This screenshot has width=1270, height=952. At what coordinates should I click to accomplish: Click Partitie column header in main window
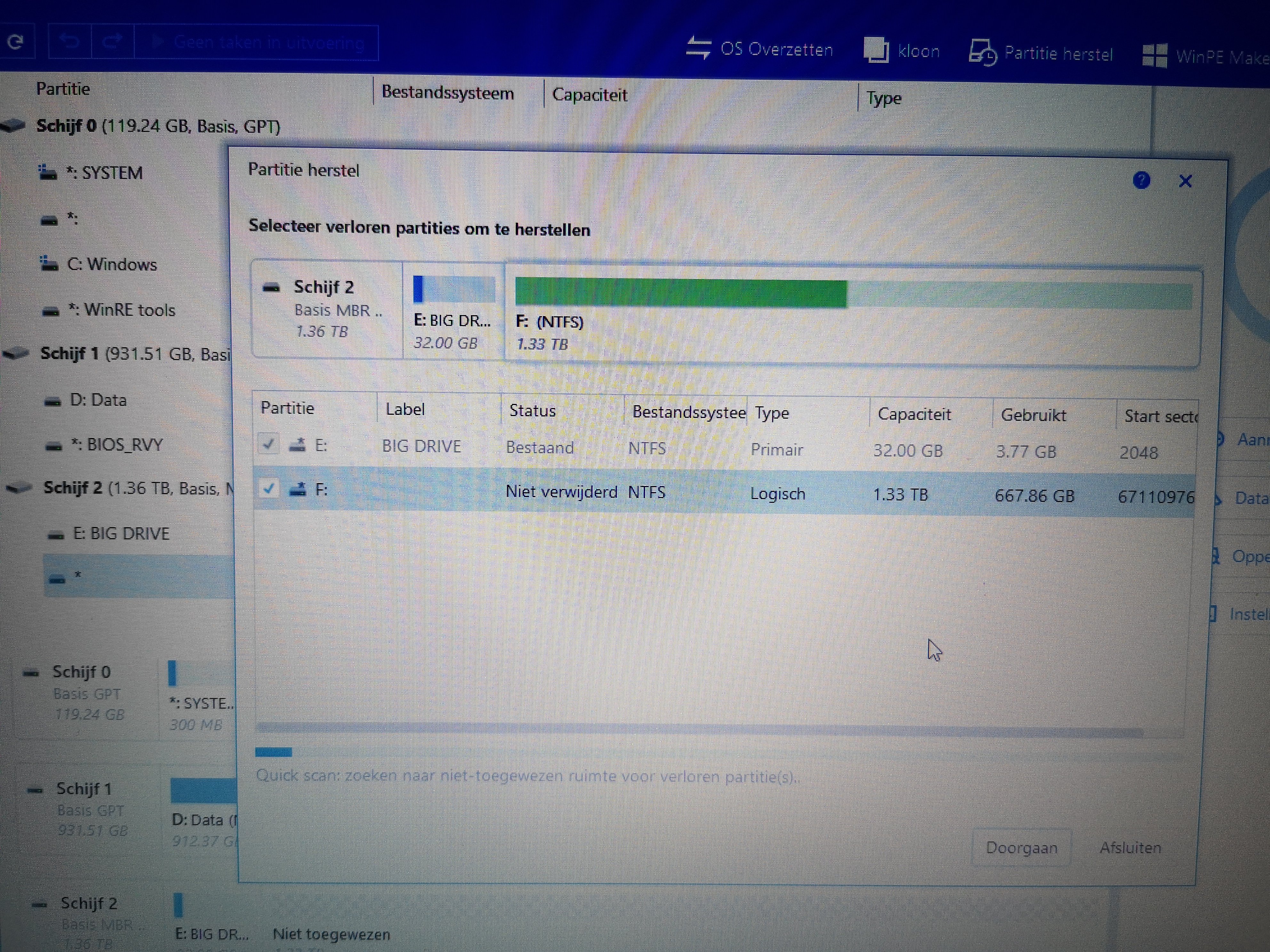click(63, 89)
